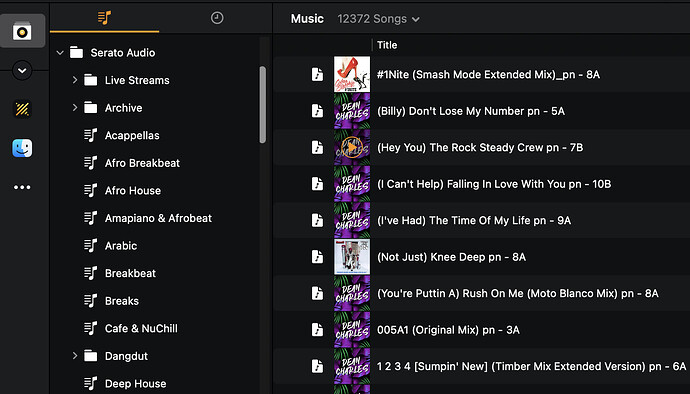
Task: Click the Music heading
Action: pos(307,18)
